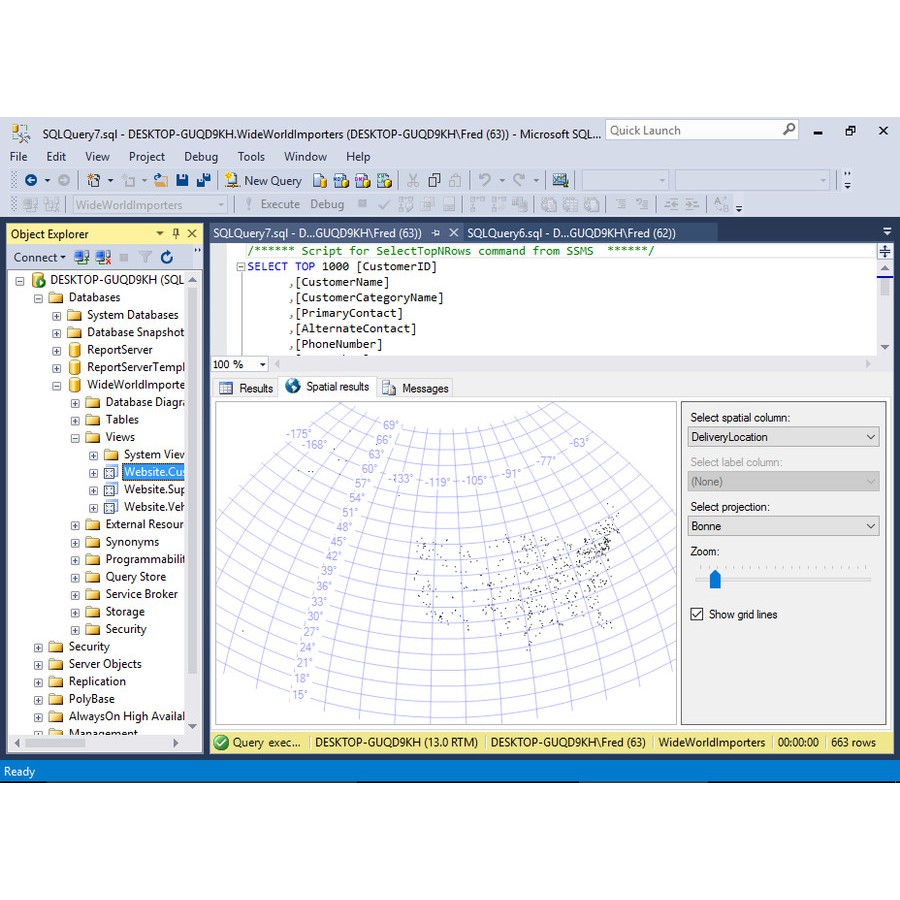Collapse the Views folder node
The width and height of the screenshot is (900, 900).
tap(75, 438)
